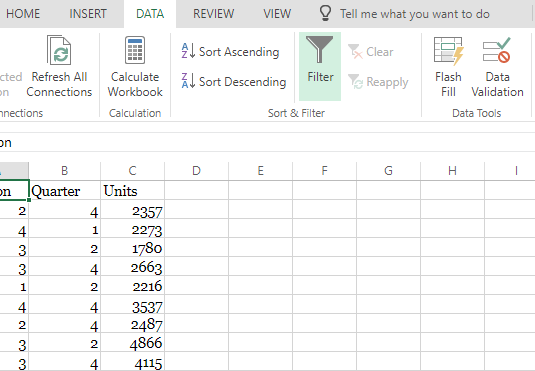This screenshot has width=535, height=371.
Task: Click the Clear filter icon
Action: click(x=355, y=52)
